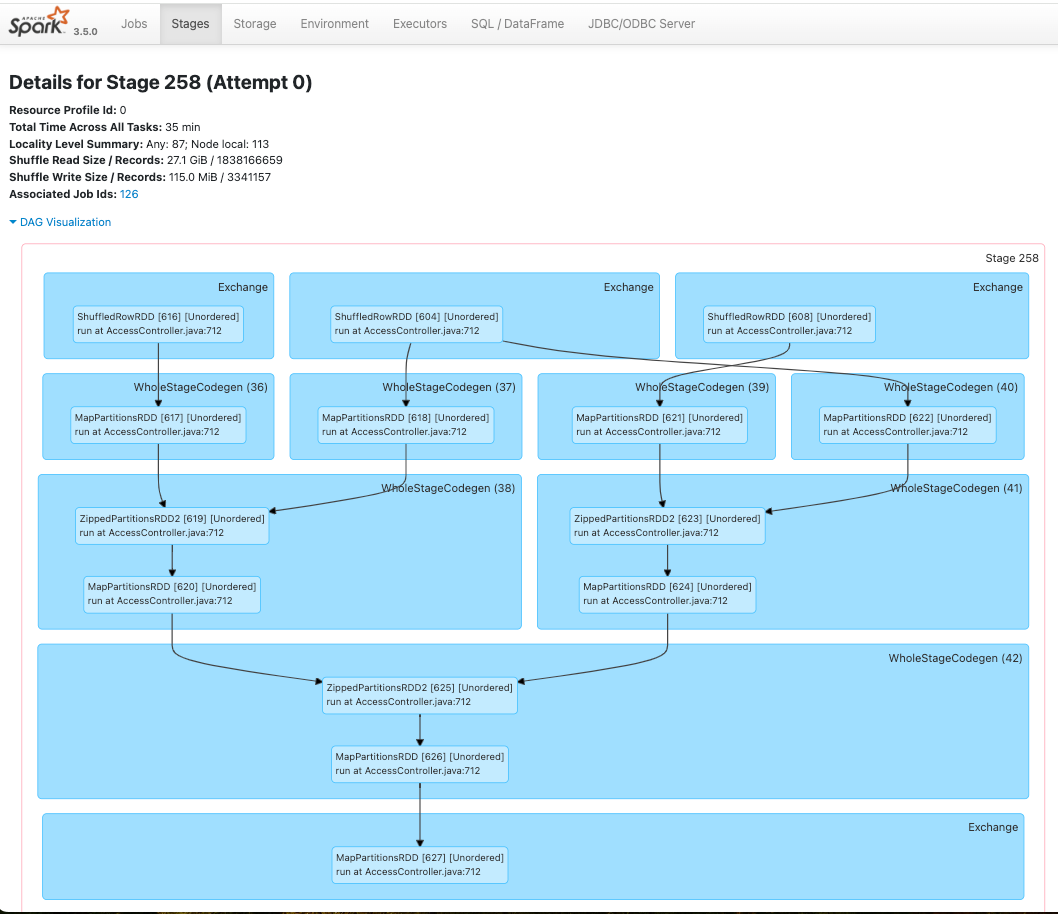Click the ZippedPartitionsRDD2 [625] node
Viewport: 1058px width, 914px height.
[x=419, y=695]
